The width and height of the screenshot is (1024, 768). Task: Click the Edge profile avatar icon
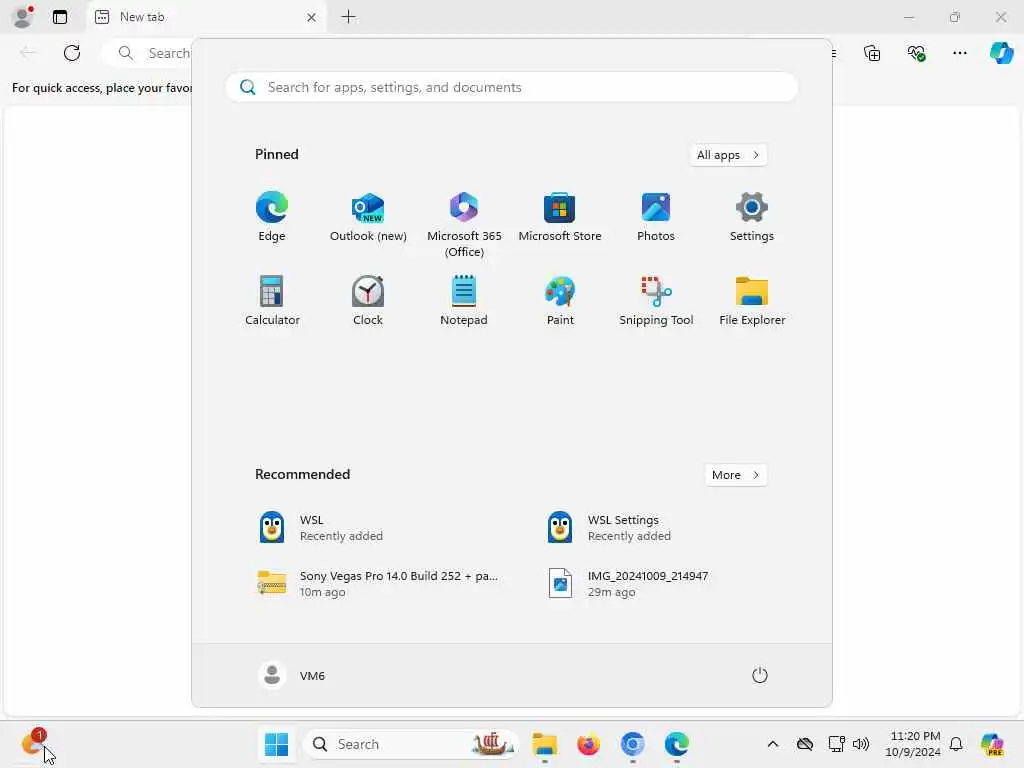click(23, 17)
